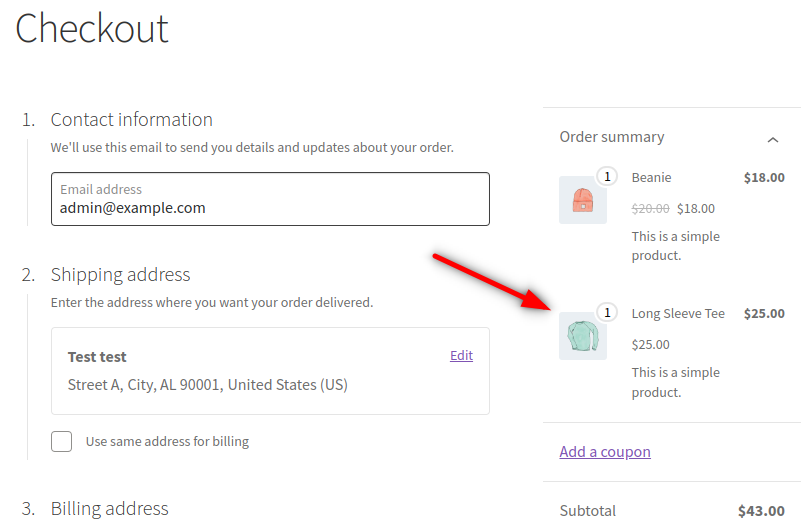Click the Long Sleeve Tee $25.00 line total

(x=764, y=313)
